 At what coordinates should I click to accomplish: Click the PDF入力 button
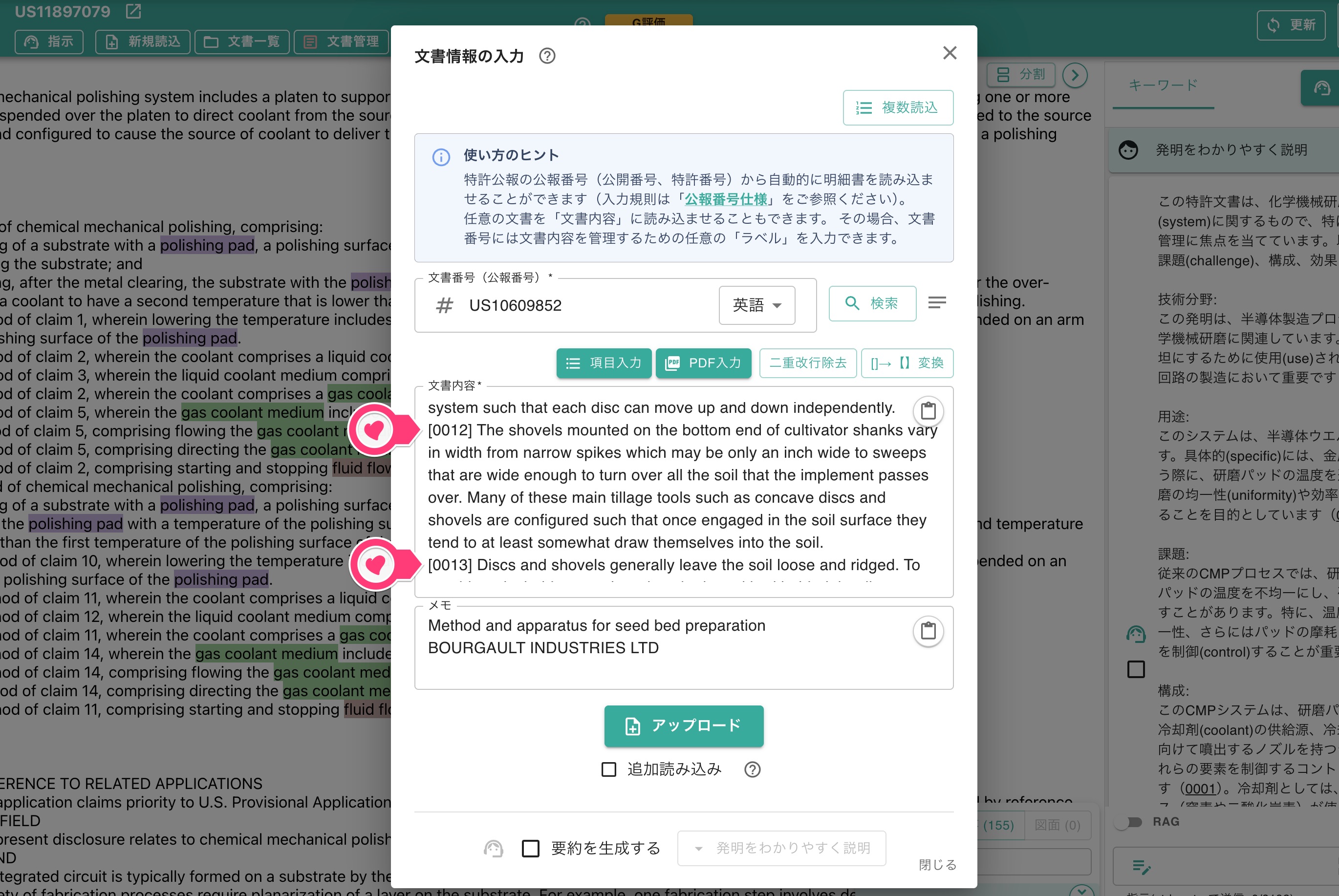703,363
